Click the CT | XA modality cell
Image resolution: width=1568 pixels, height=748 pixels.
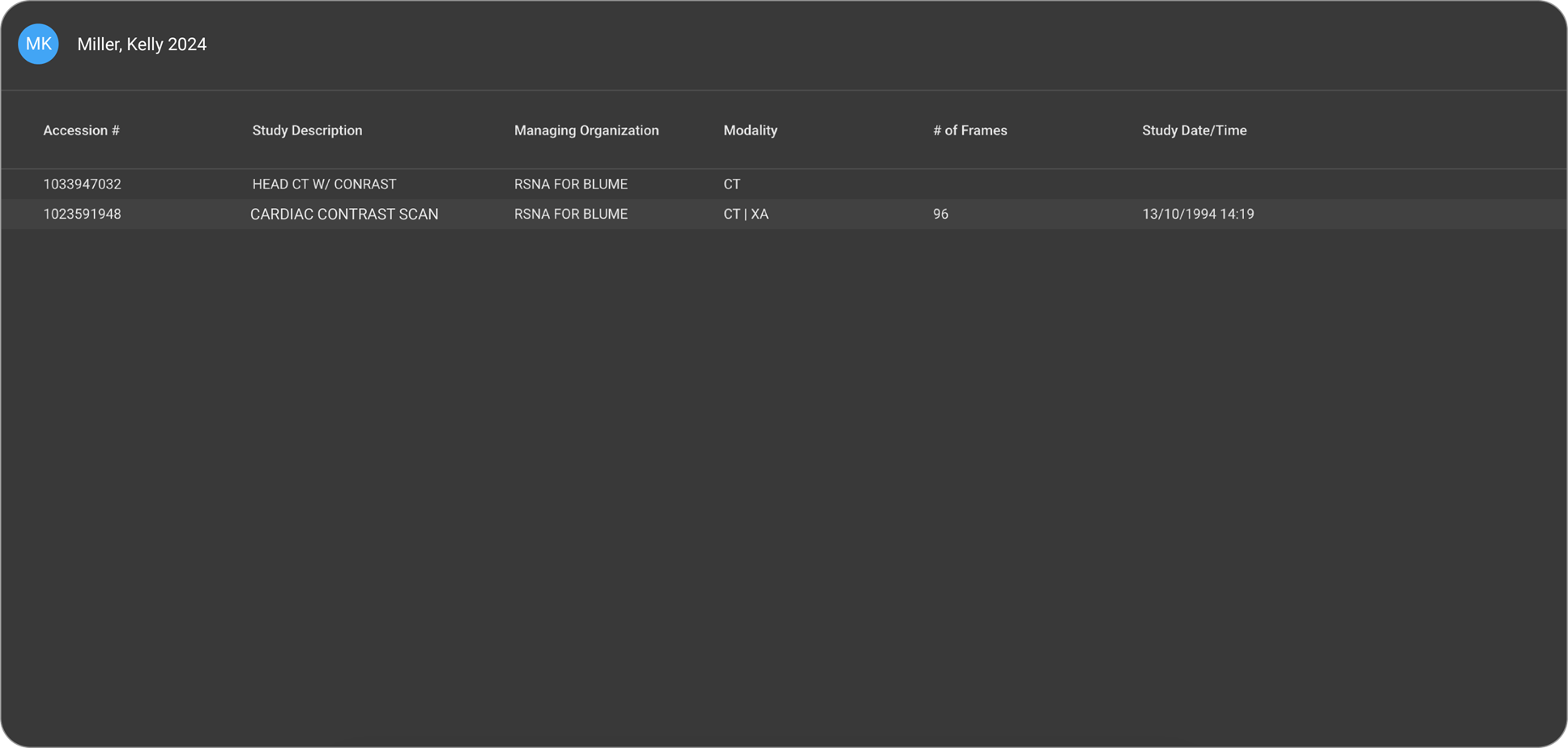745,215
